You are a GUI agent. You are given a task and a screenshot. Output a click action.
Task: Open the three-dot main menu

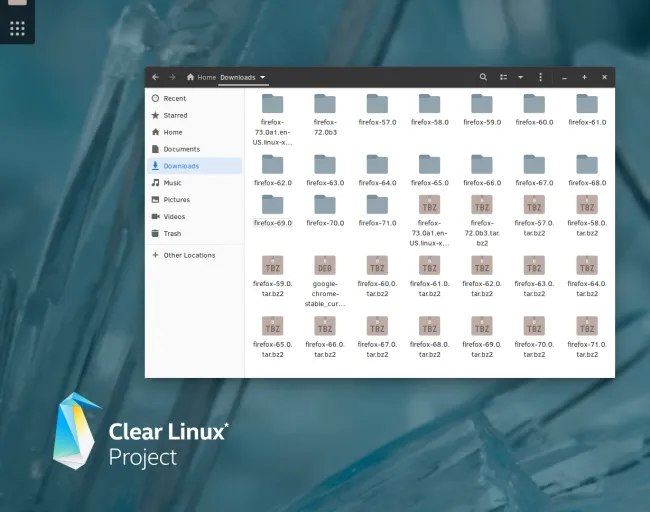click(x=540, y=77)
